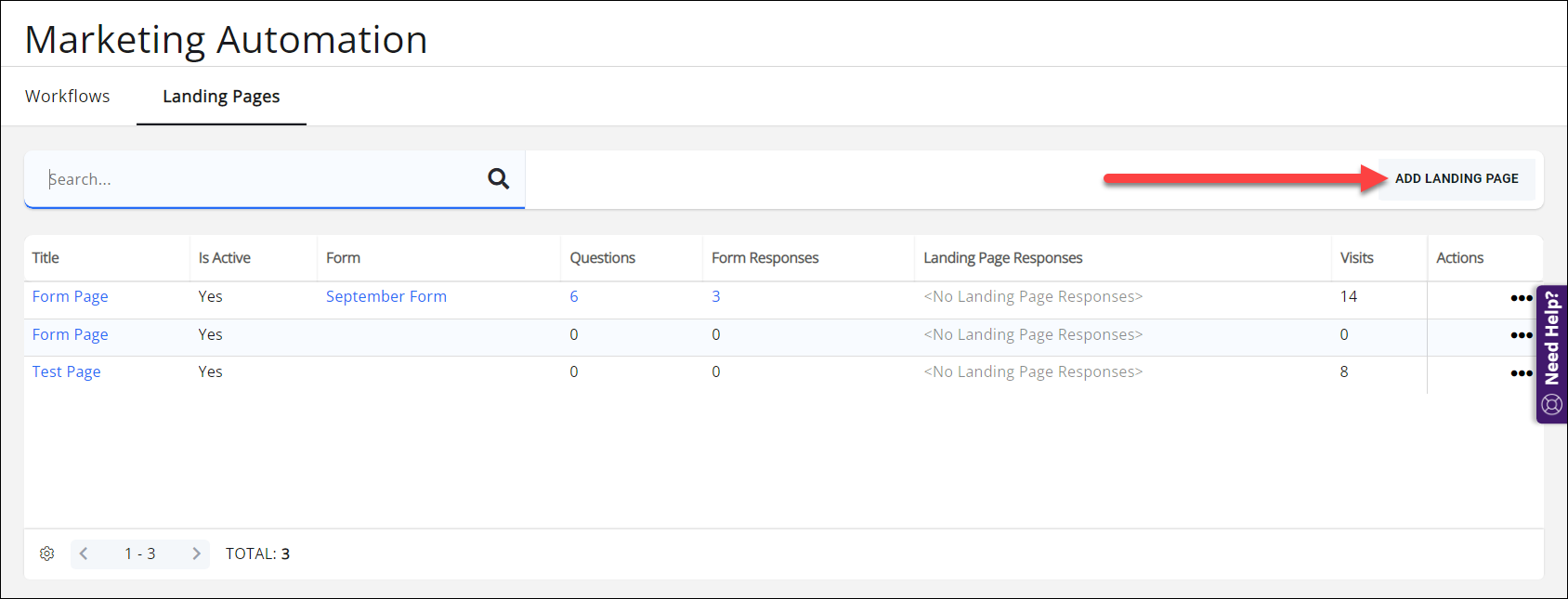Click the magnifying glass search icon
1568x599 pixels.
tap(498, 178)
